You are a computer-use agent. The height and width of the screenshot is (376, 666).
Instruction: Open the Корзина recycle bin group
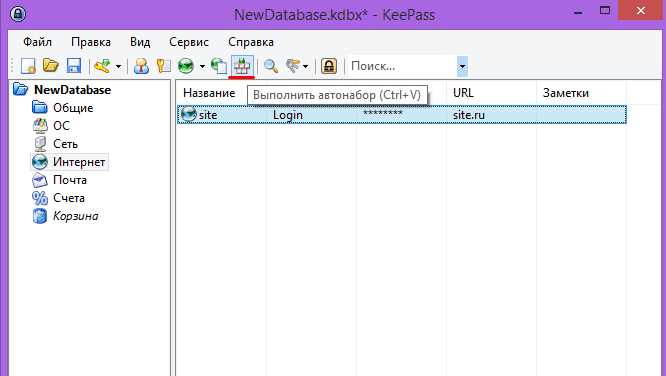click(x=76, y=216)
